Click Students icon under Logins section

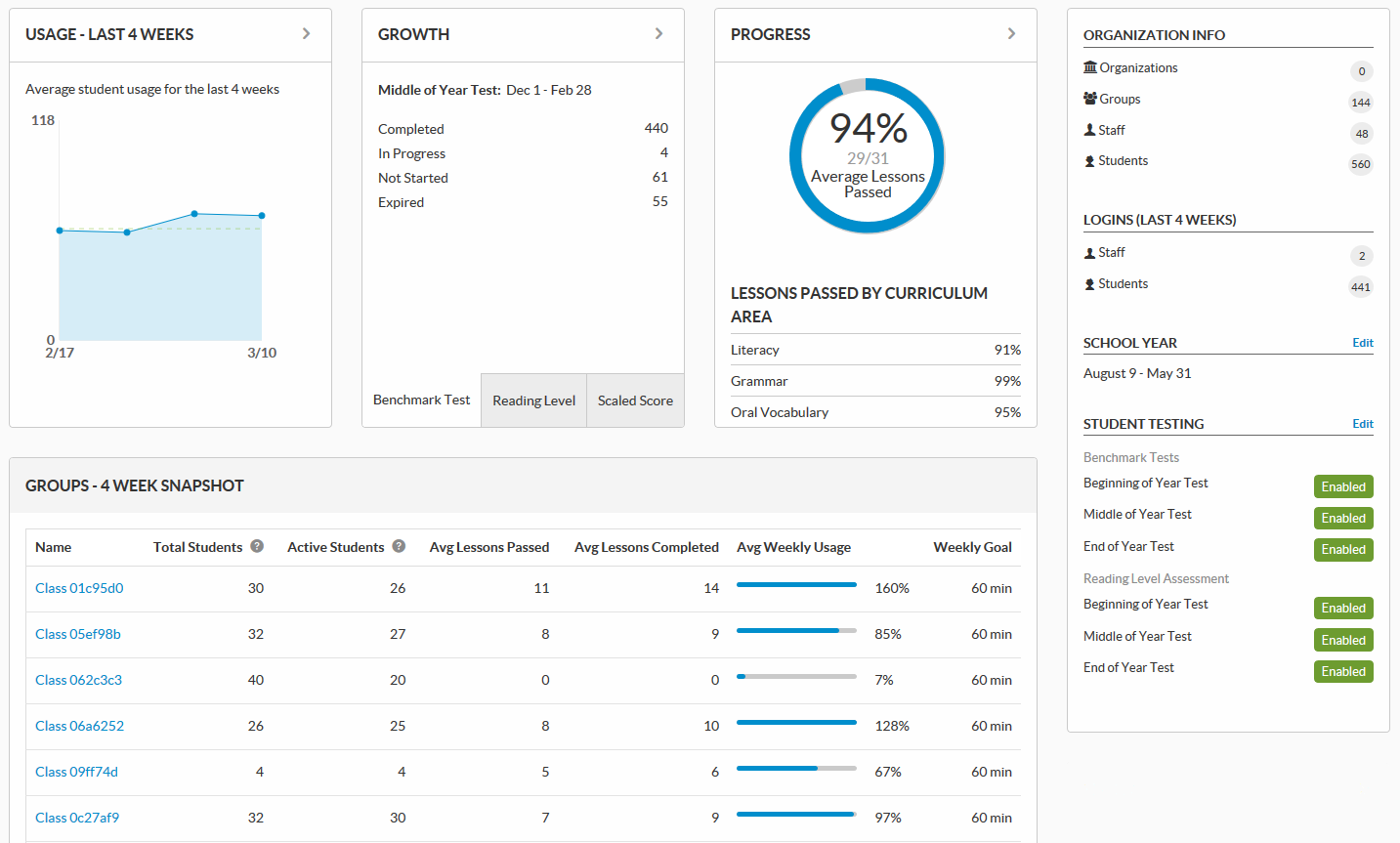1089,284
